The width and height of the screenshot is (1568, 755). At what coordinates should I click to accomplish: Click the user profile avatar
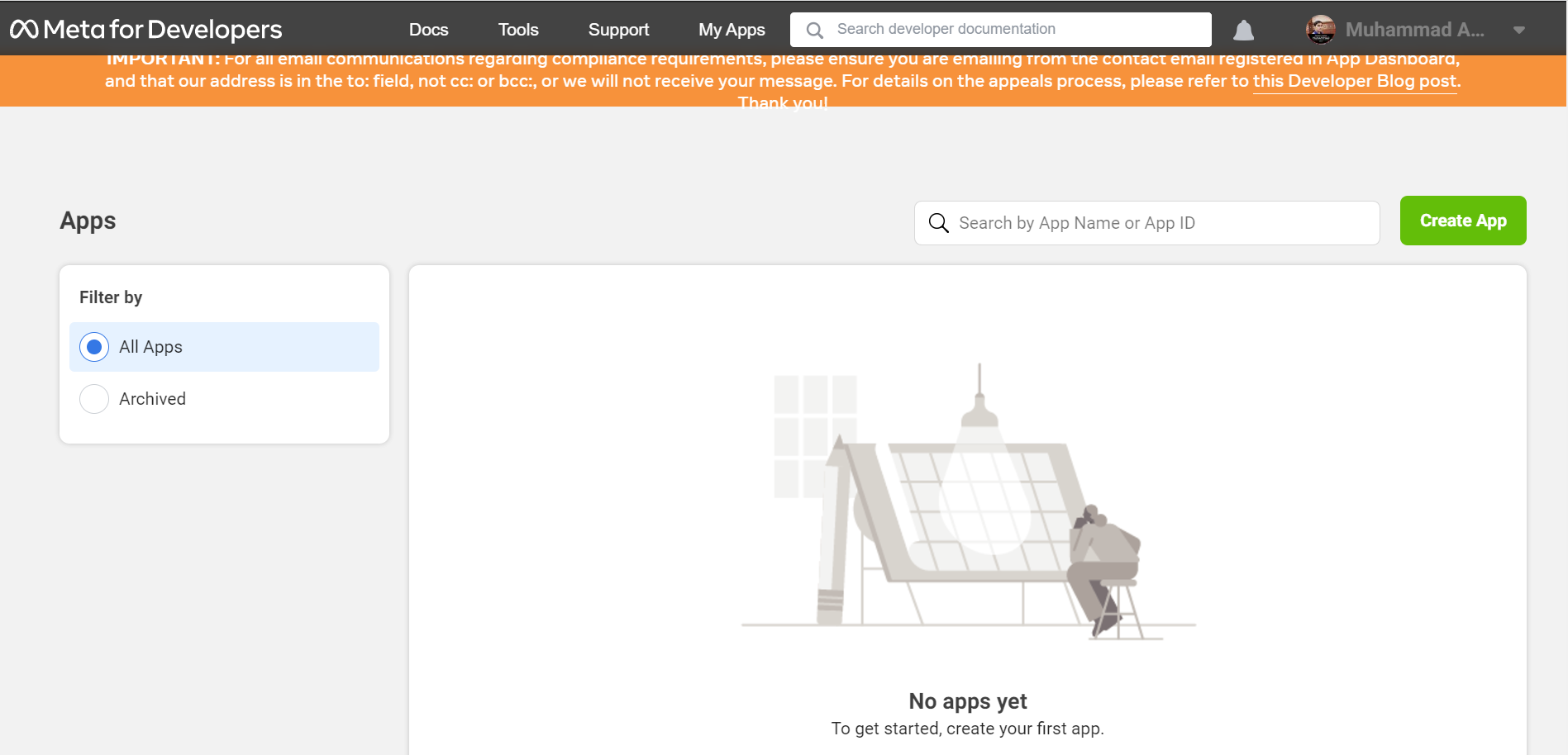click(1320, 30)
